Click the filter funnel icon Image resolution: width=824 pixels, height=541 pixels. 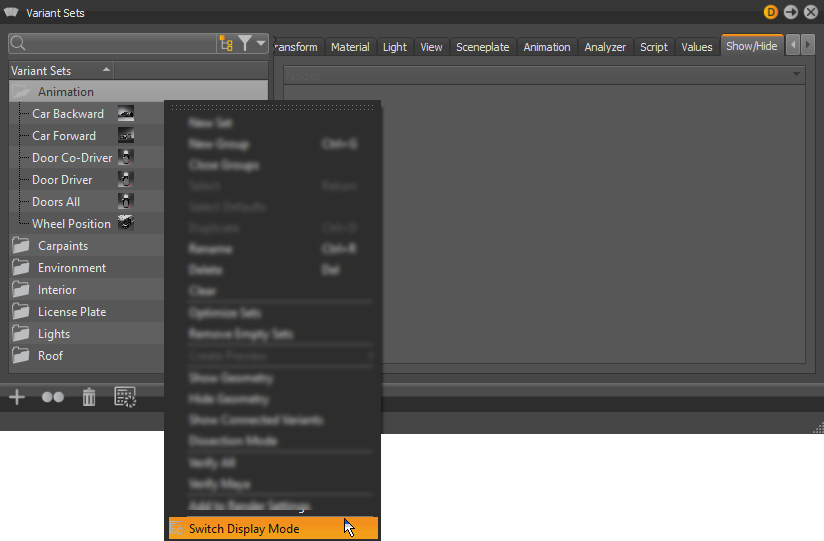[x=245, y=43]
